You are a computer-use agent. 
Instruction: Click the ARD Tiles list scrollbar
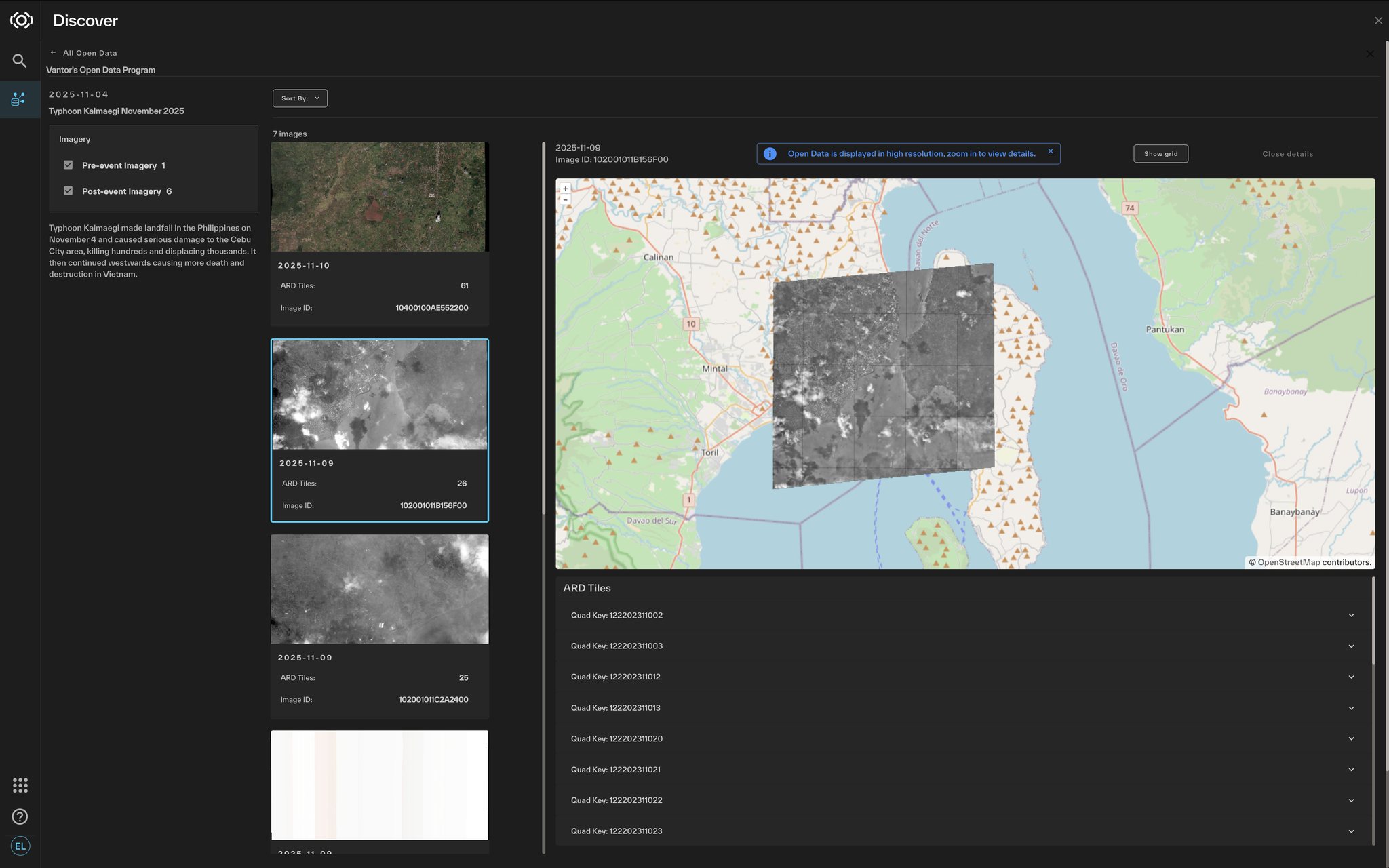(x=1373, y=620)
